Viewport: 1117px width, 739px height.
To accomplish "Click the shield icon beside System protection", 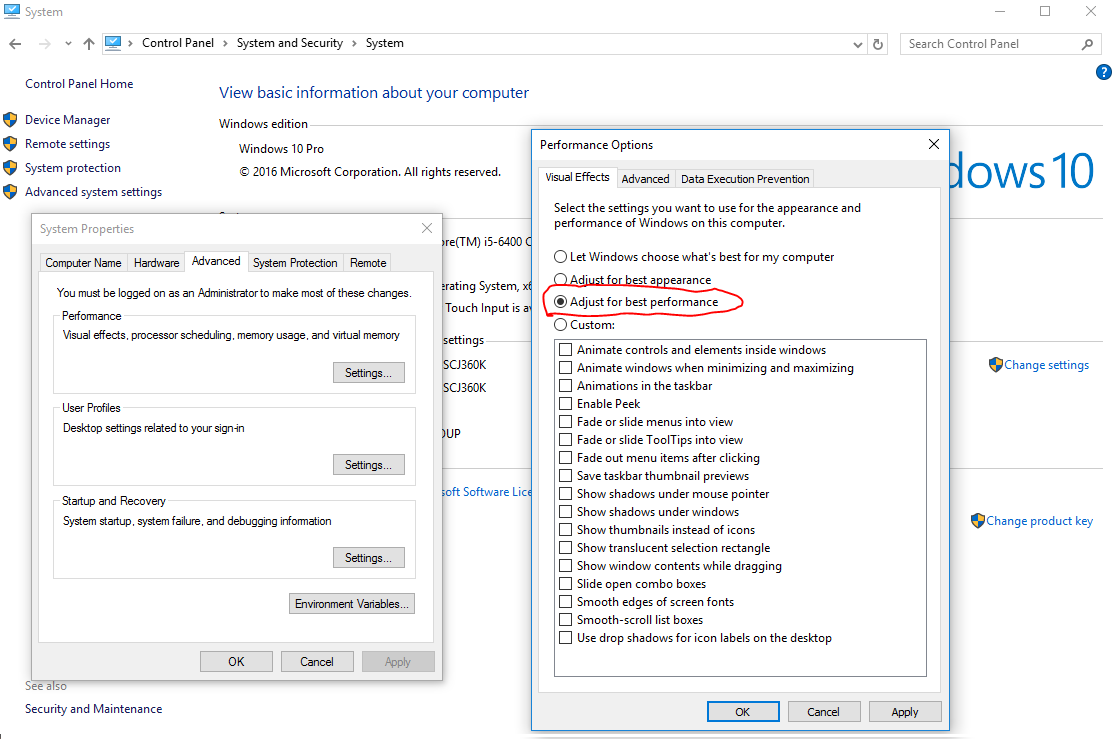I will pyautogui.click(x=10, y=168).
